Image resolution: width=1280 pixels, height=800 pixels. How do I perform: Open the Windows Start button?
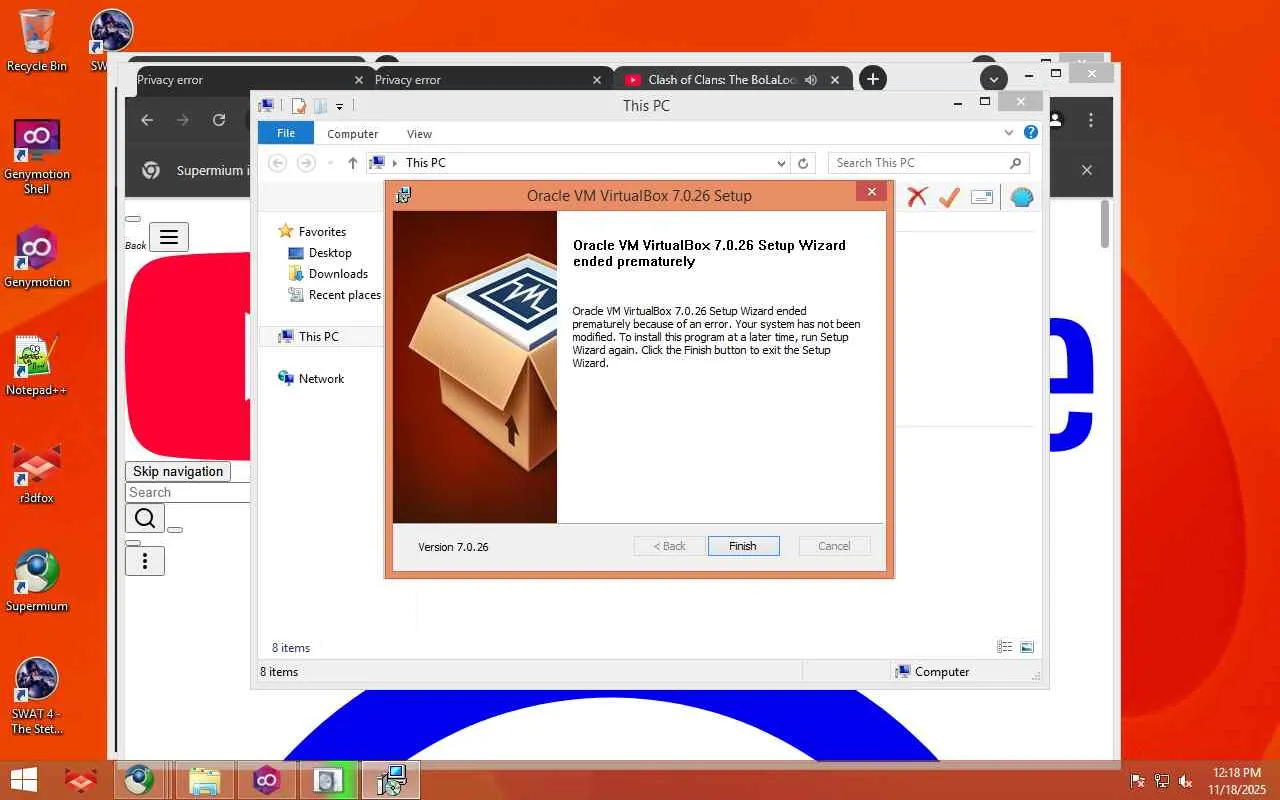tap(23, 780)
